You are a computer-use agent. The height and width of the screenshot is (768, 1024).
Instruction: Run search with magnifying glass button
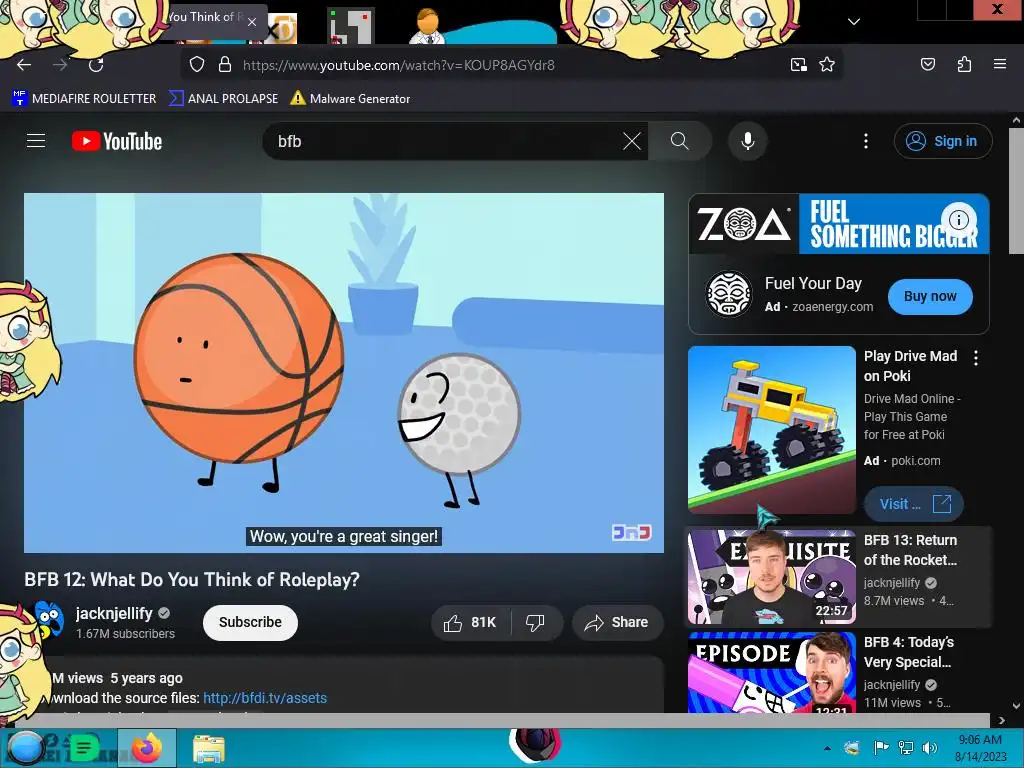click(x=680, y=141)
